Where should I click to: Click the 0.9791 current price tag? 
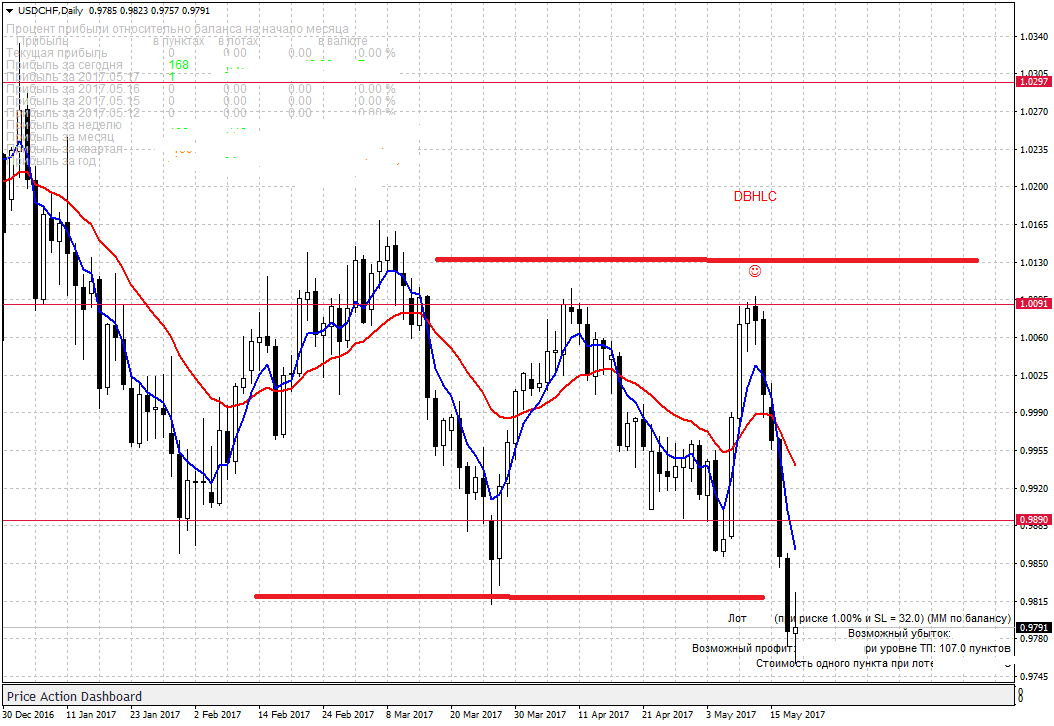(1034, 628)
